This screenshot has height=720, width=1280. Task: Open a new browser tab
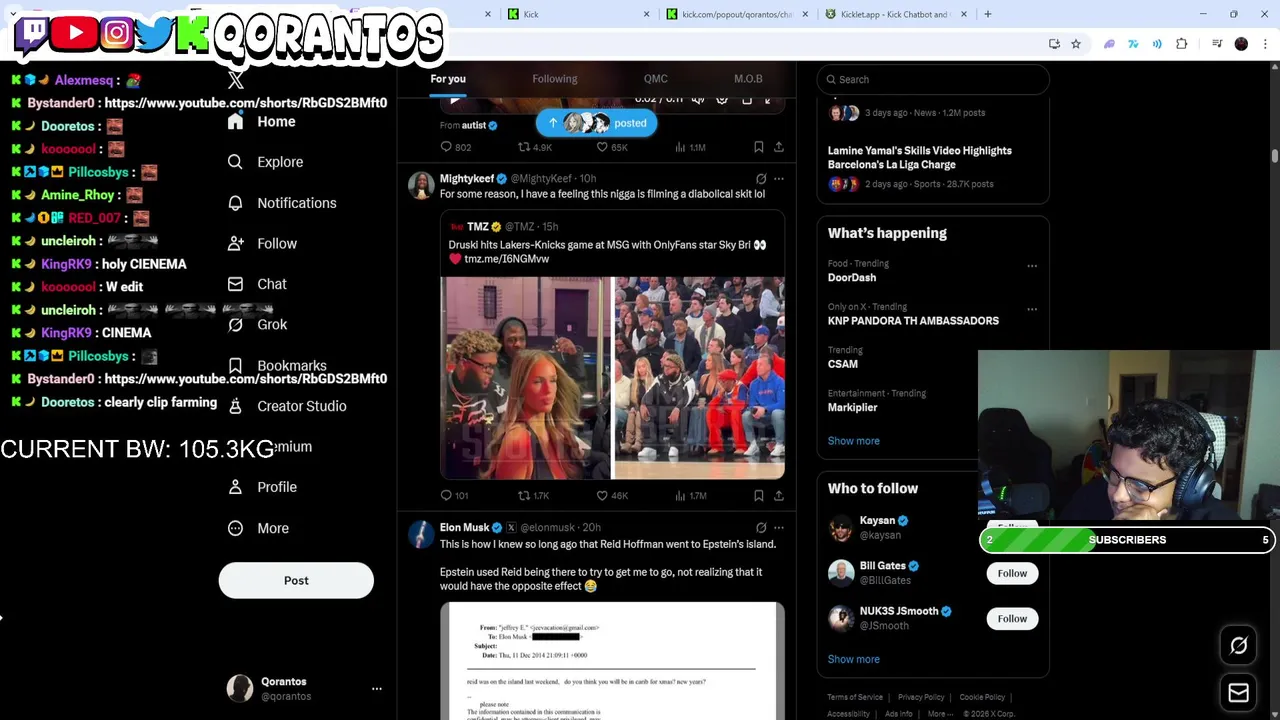coord(988,14)
